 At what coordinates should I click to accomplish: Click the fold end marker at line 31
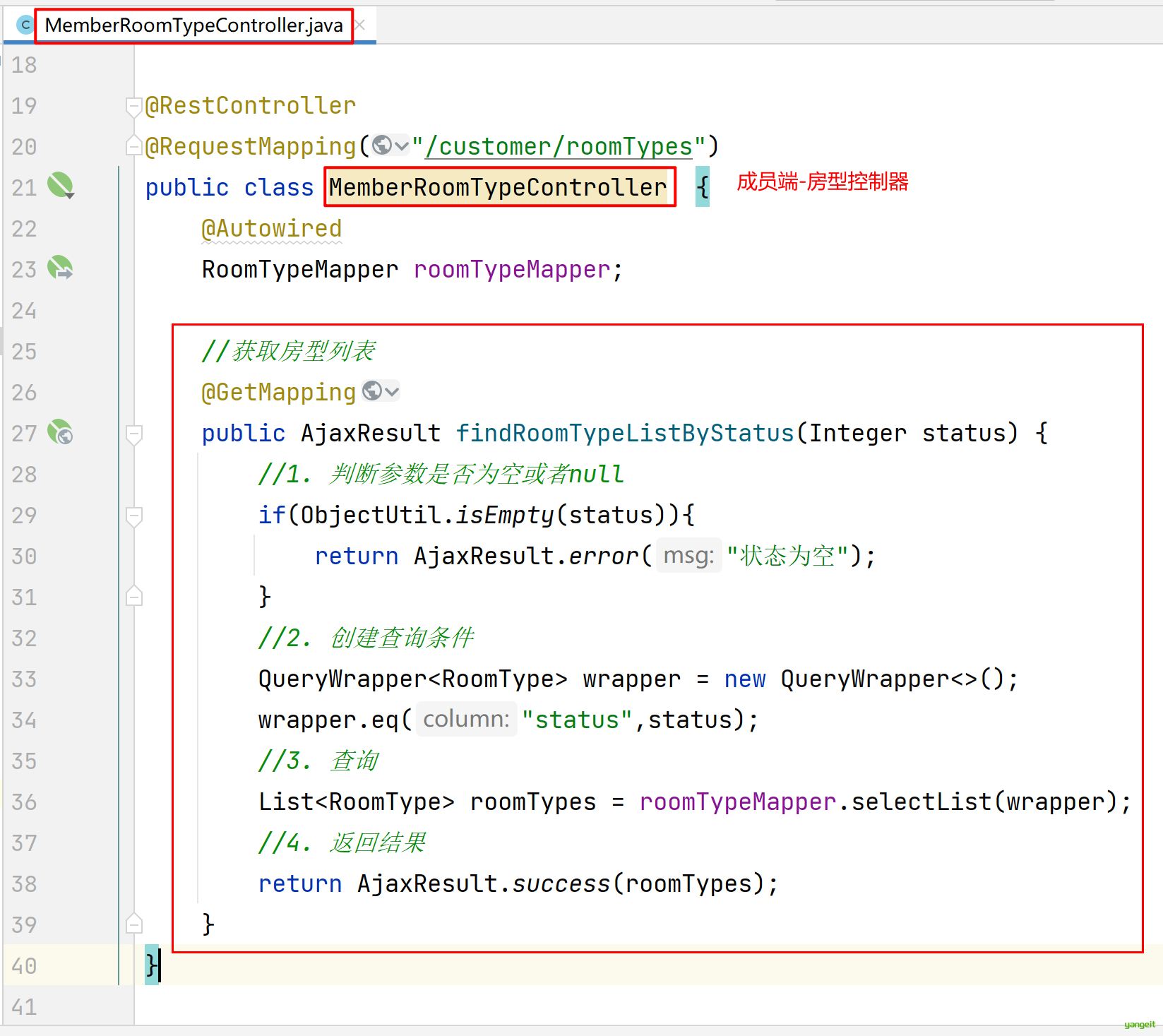(134, 597)
